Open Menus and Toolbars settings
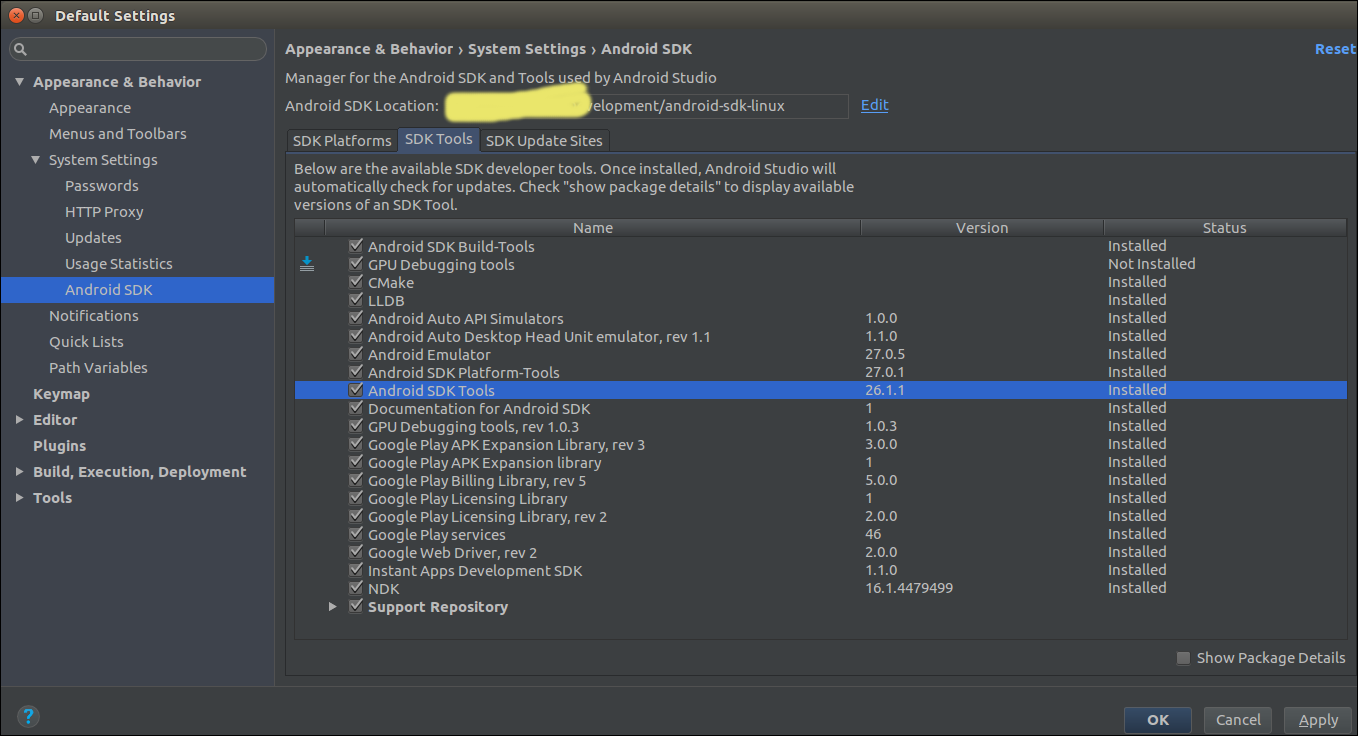 (x=118, y=134)
